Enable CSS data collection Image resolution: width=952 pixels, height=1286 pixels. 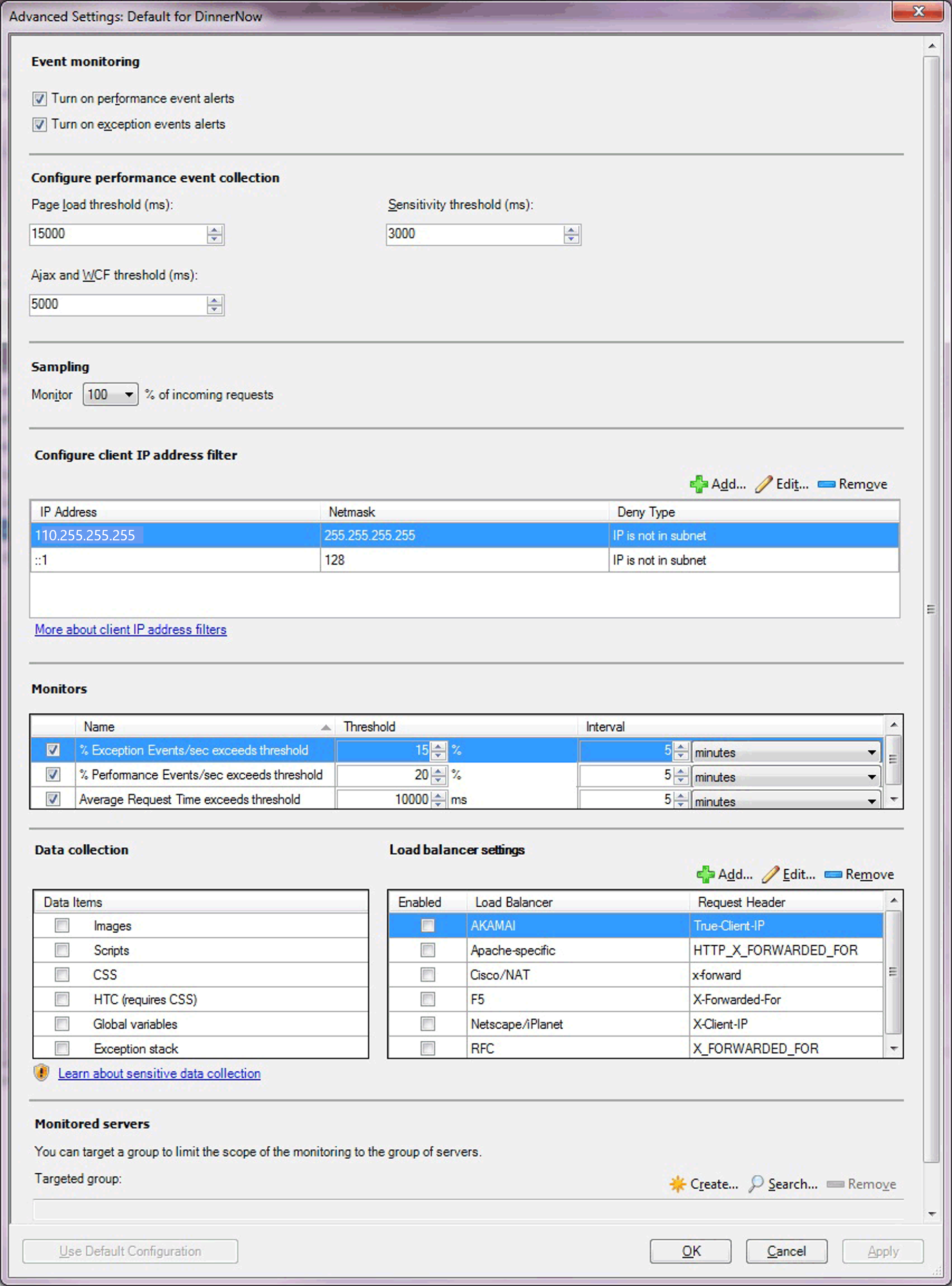tap(62, 974)
